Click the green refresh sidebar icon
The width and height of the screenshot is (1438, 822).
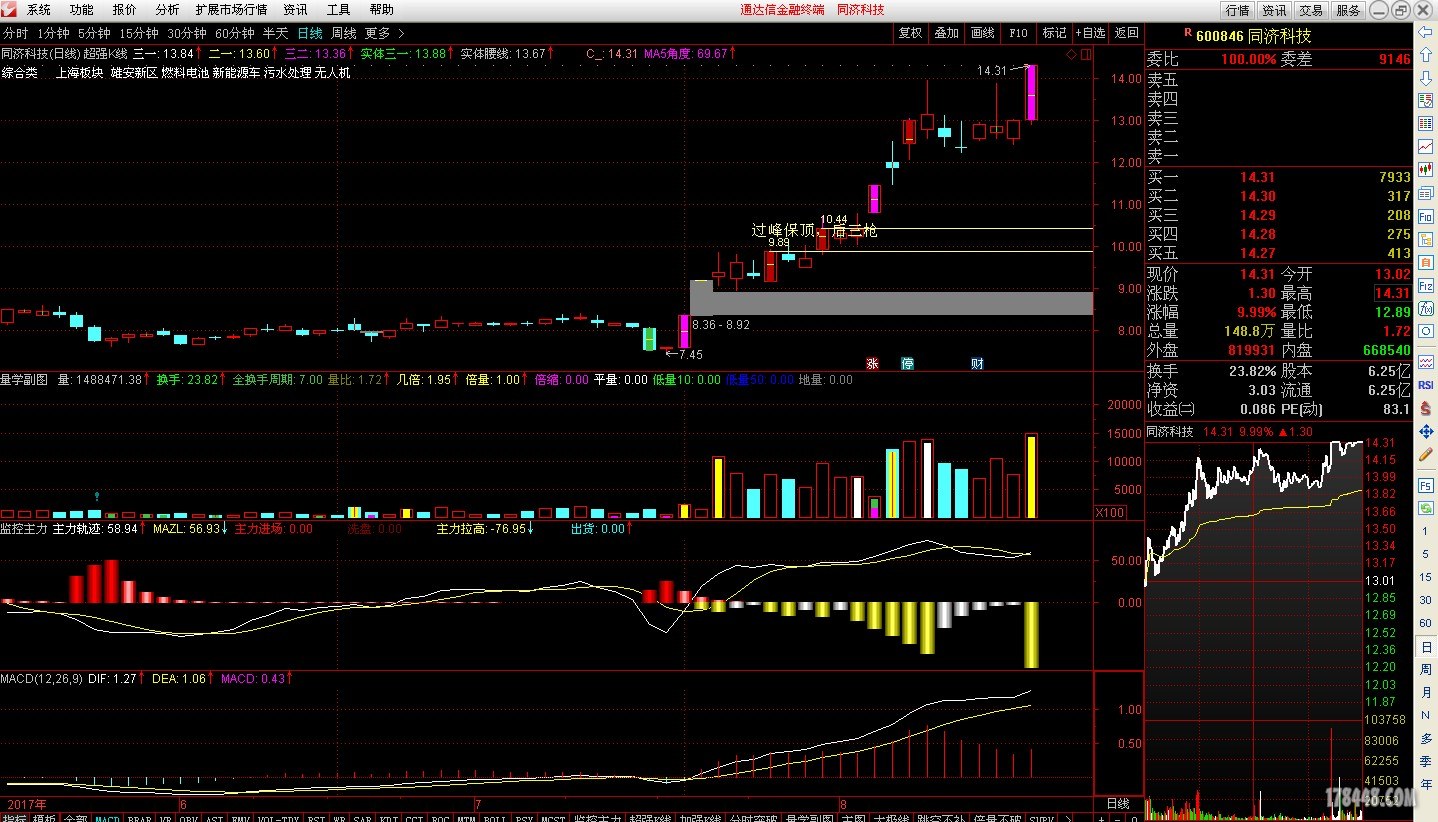1426,508
